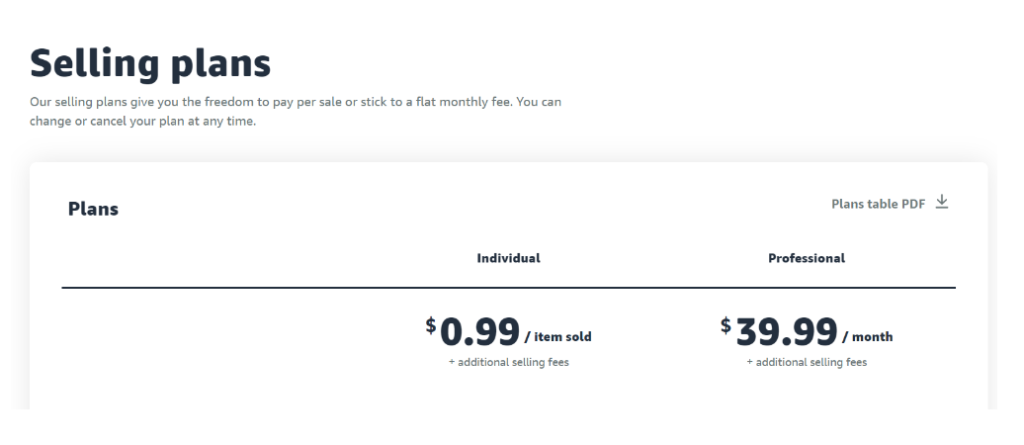Click the download arrow icon near Plans table PDF
Viewport: 1024px width, 445px height.
coord(941,202)
